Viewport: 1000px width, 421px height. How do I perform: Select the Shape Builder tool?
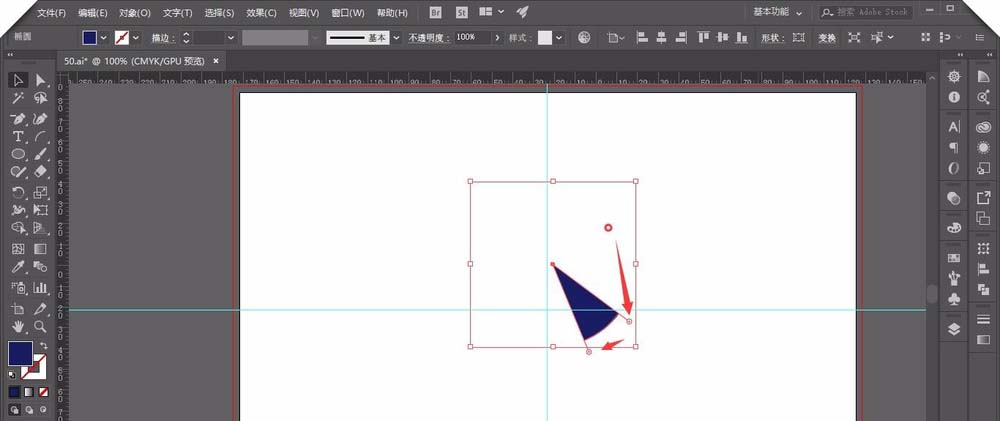point(18,228)
